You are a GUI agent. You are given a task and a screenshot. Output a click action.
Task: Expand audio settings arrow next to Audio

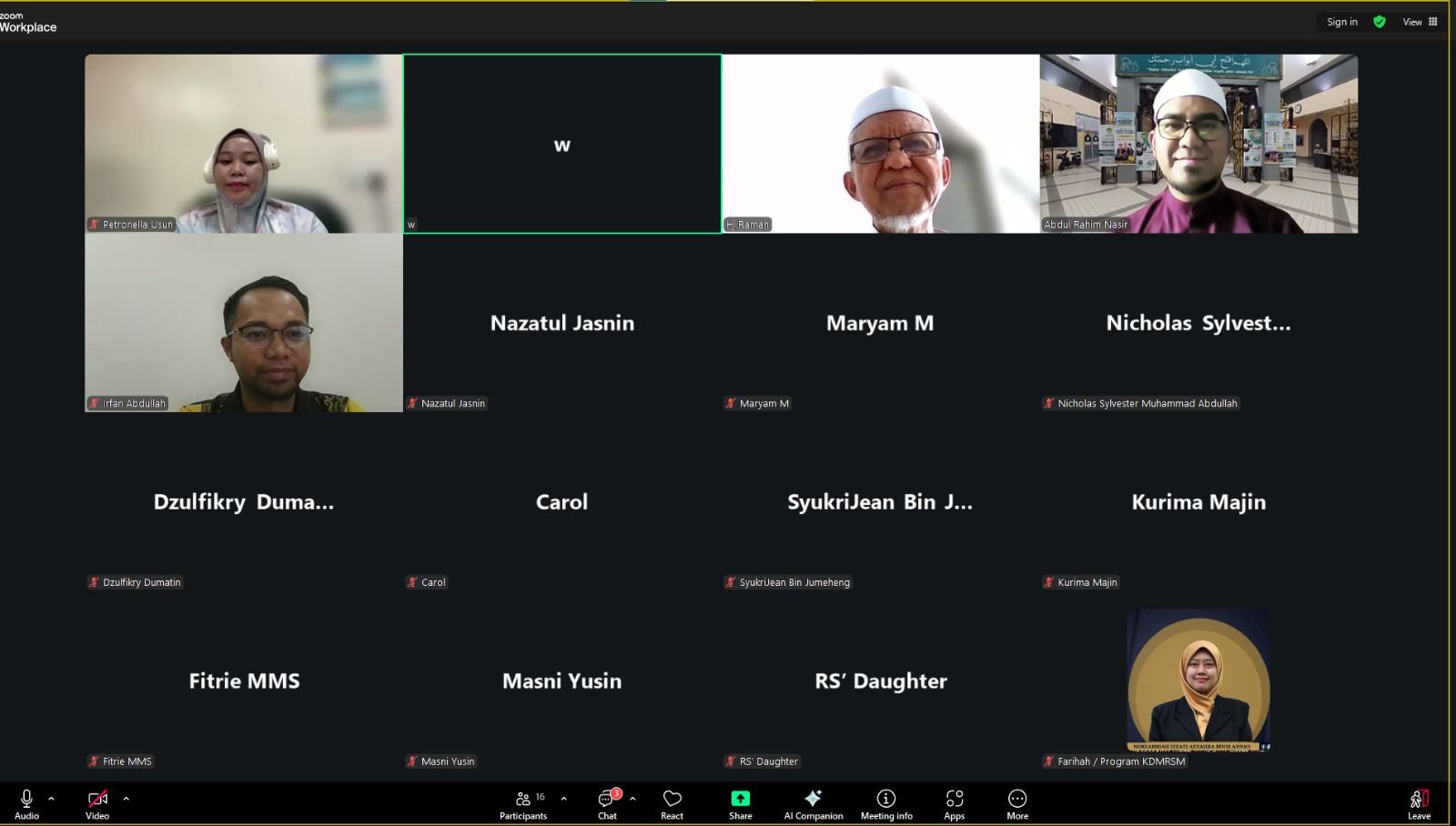point(51,799)
